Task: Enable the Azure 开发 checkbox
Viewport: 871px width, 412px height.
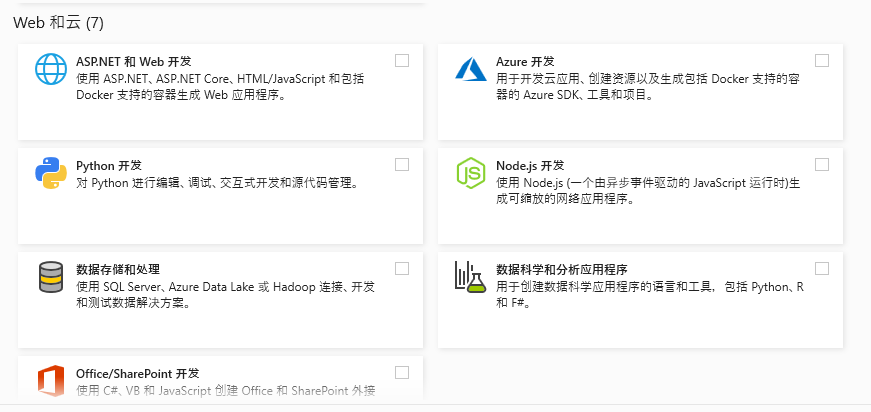Action: click(x=822, y=61)
